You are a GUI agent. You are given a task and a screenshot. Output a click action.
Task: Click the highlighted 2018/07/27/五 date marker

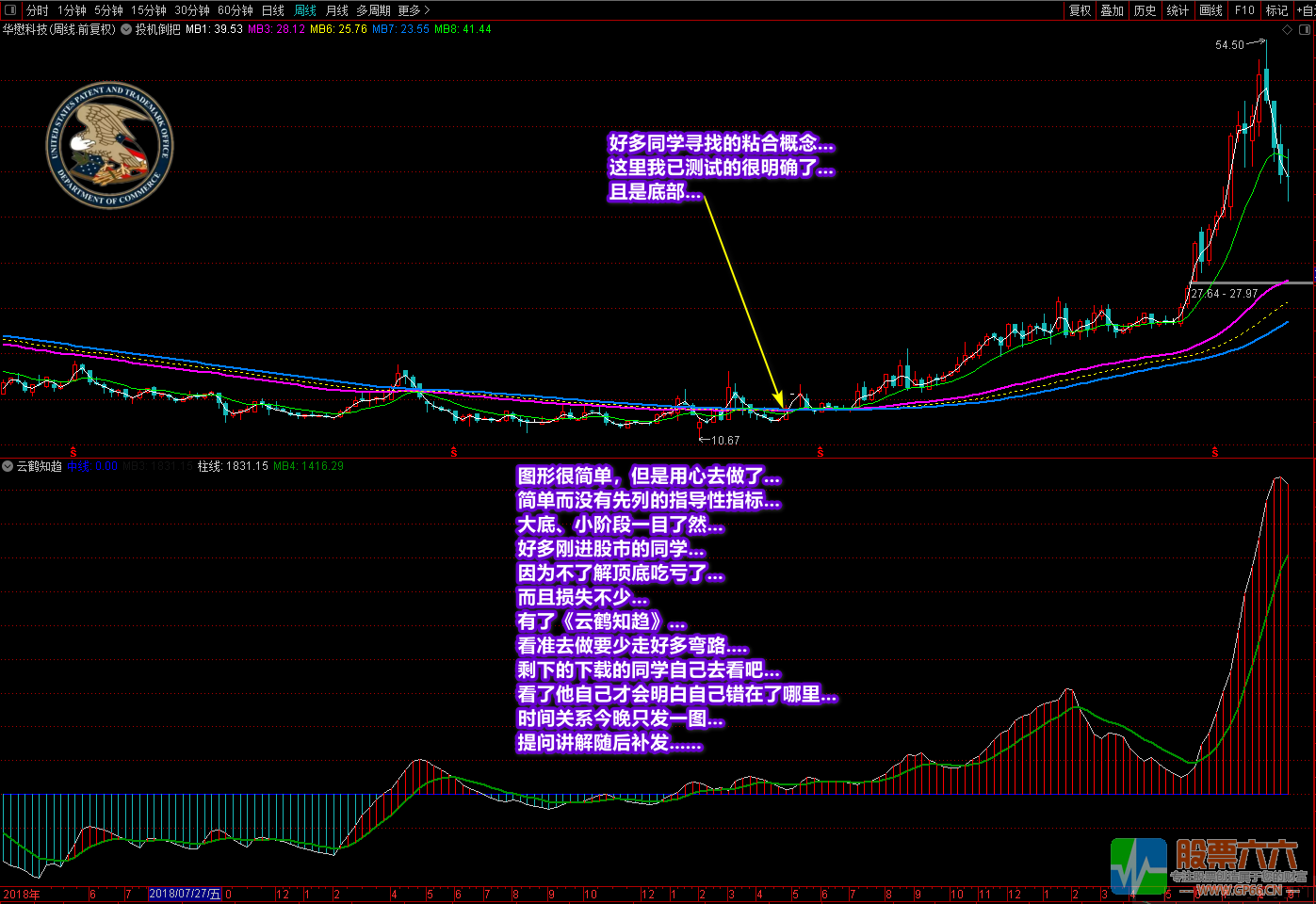185,894
